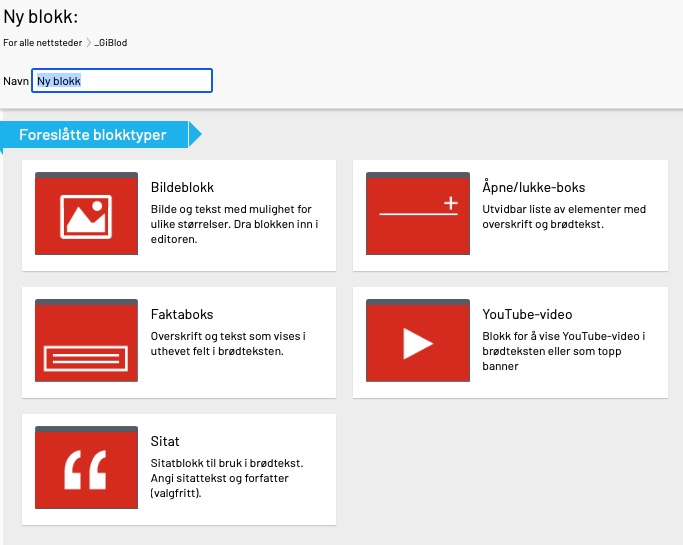This screenshot has width=683, height=545.
Task: Open the 'For alle nettsteder' breadcrumb
Action: pos(42,43)
